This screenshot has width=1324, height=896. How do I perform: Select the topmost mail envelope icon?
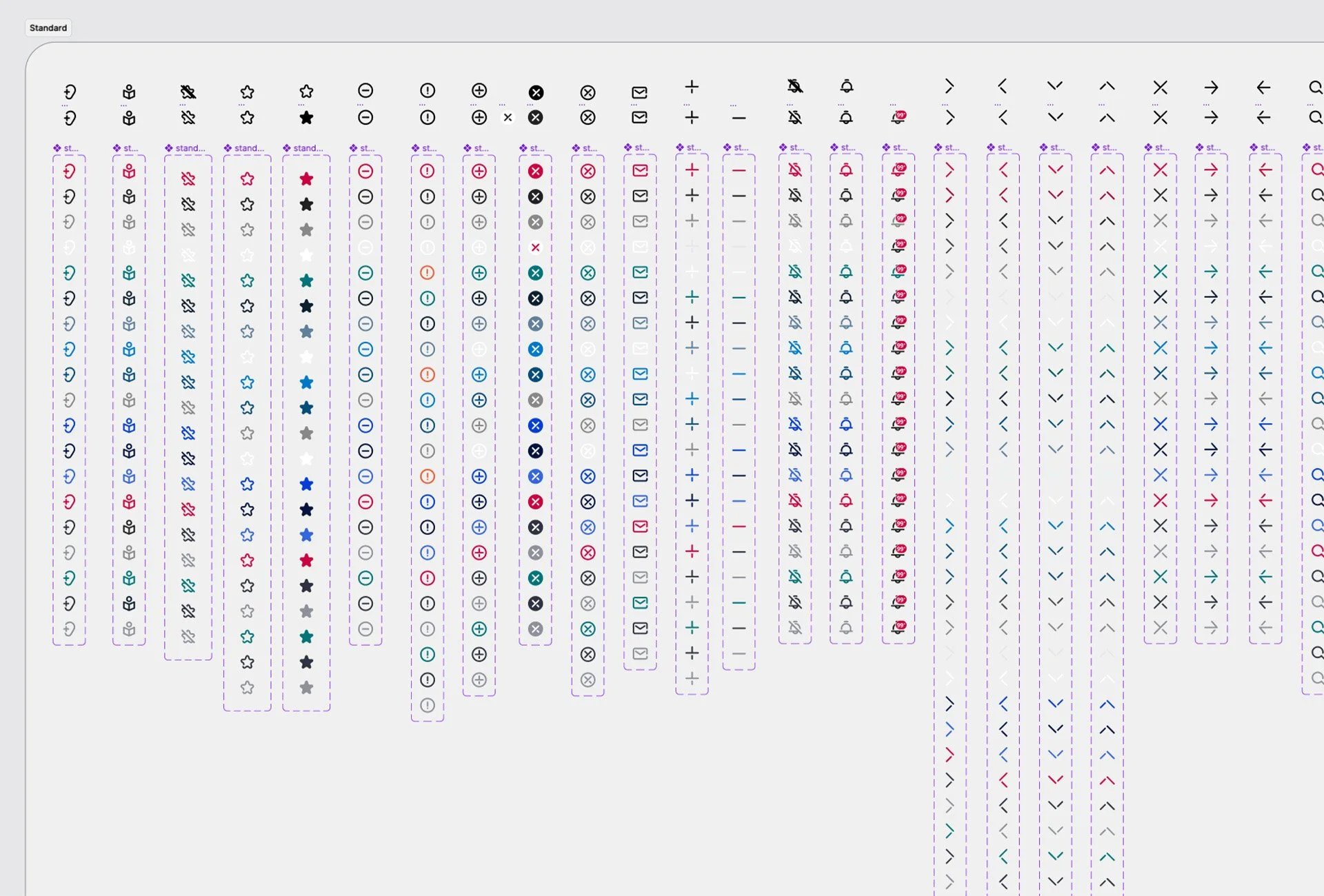tap(640, 92)
